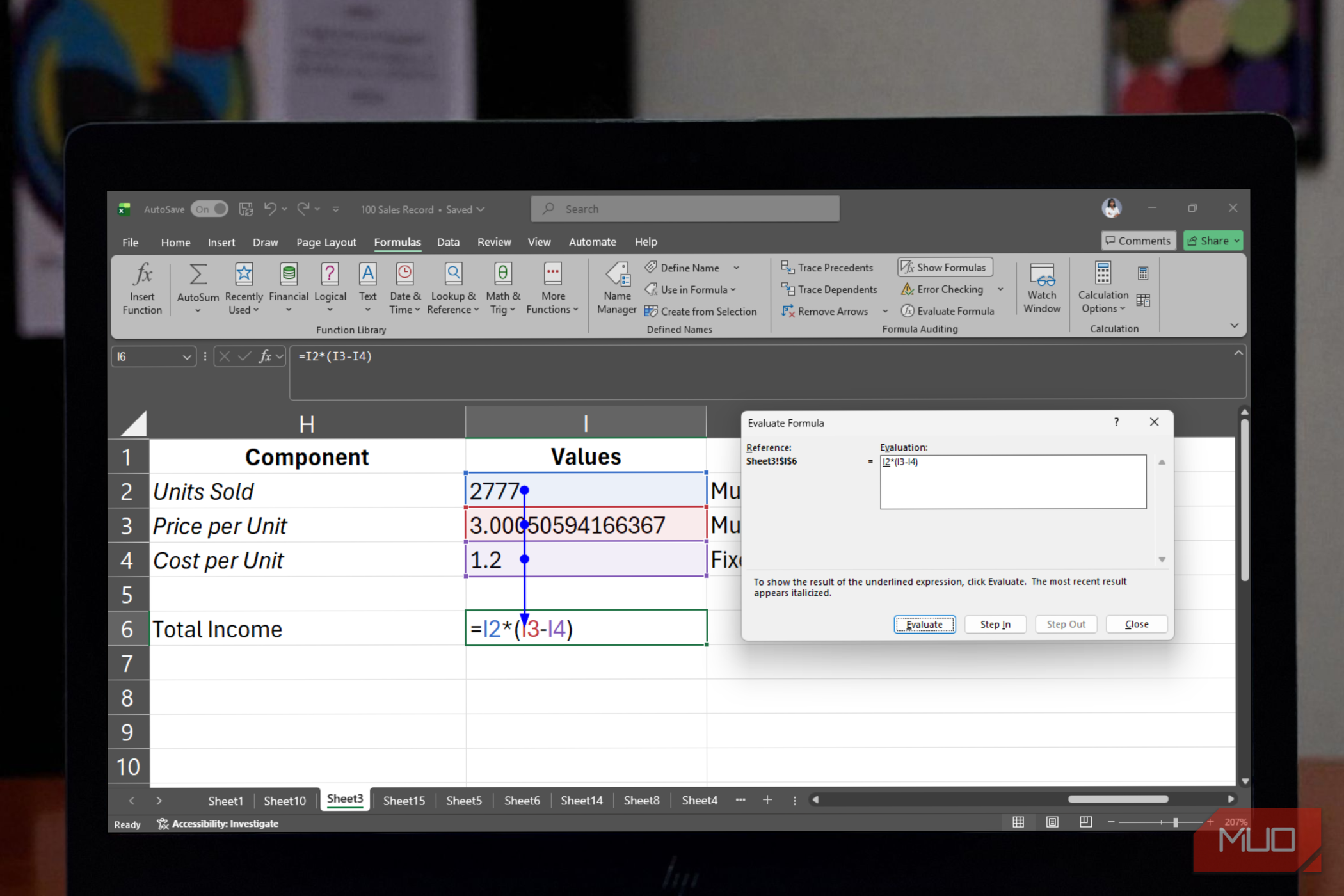This screenshot has width=1344, height=896.
Task: Toggle Show Formulas
Action: click(945, 268)
